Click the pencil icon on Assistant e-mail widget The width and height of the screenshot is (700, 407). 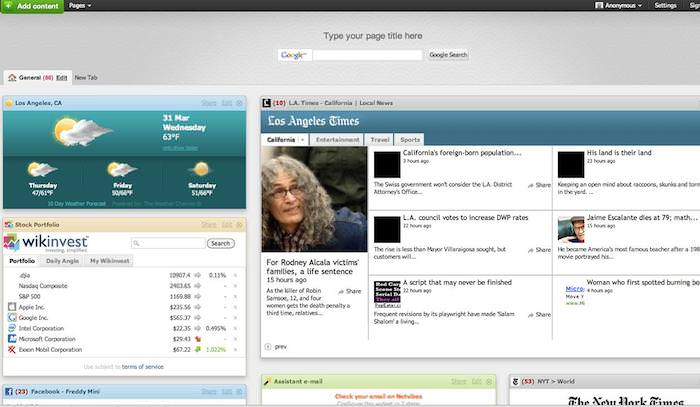(267, 382)
